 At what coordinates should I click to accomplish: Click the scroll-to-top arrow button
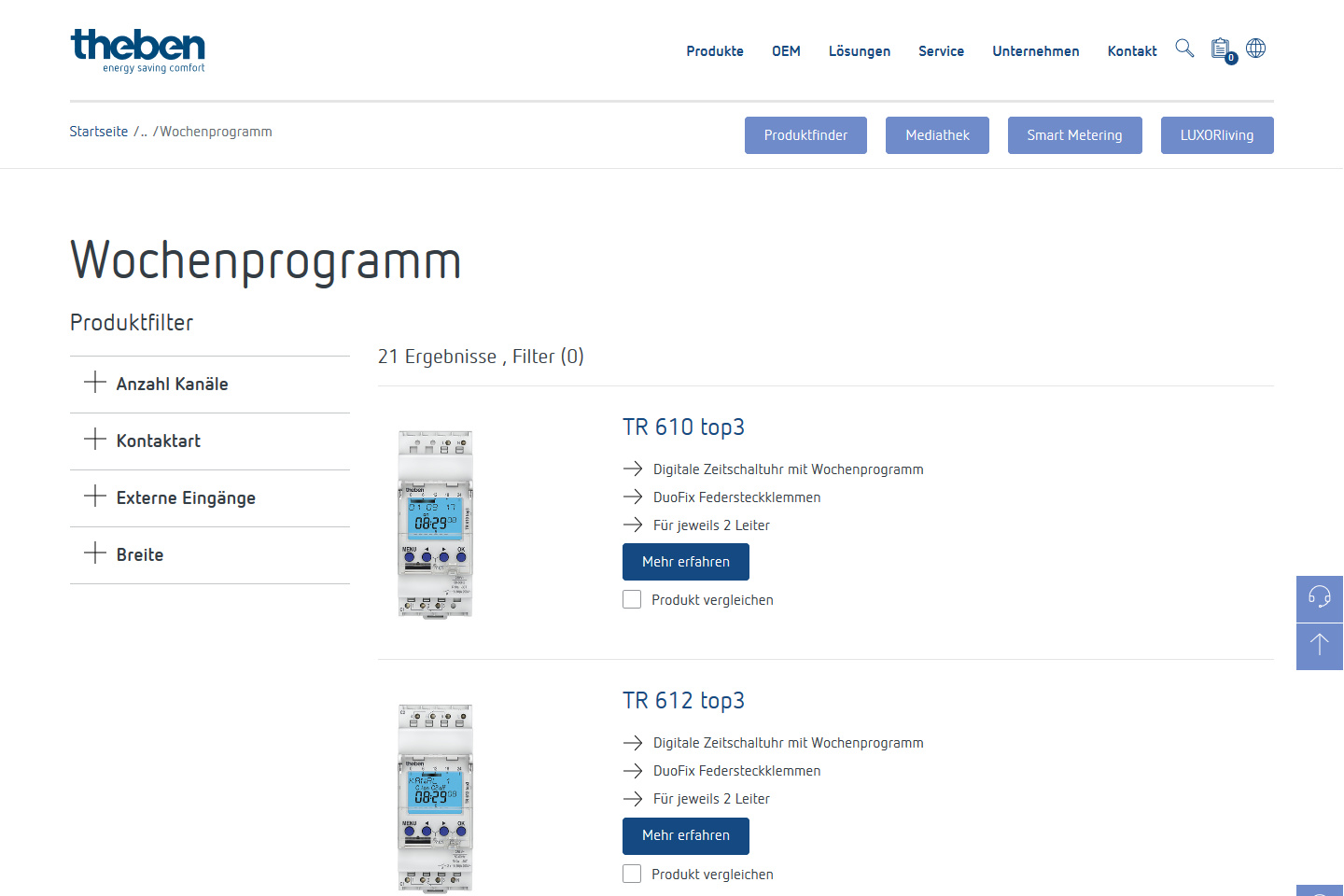[x=1320, y=646]
